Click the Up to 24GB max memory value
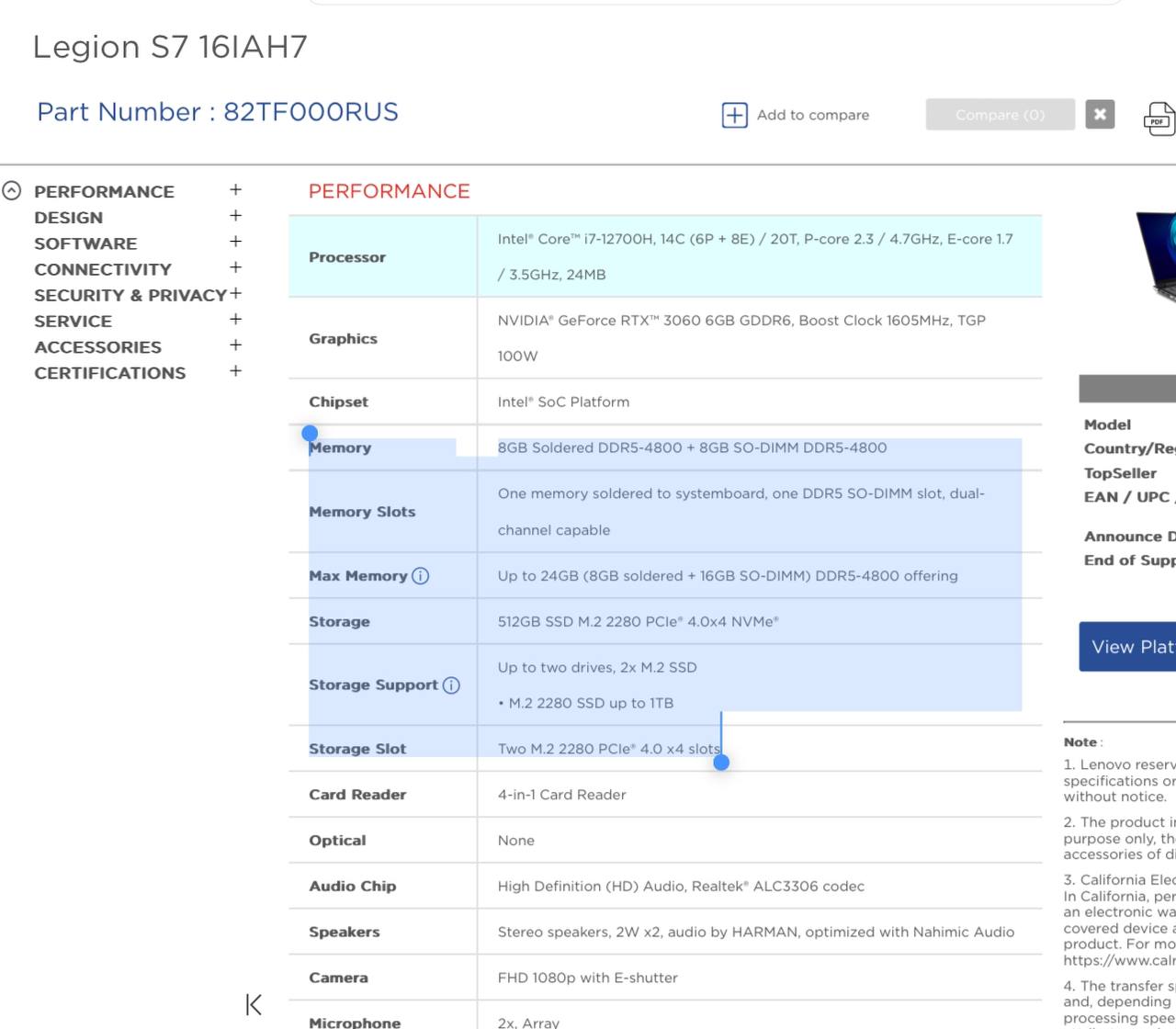The width and height of the screenshot is (1176, 1029). [728, 576]
